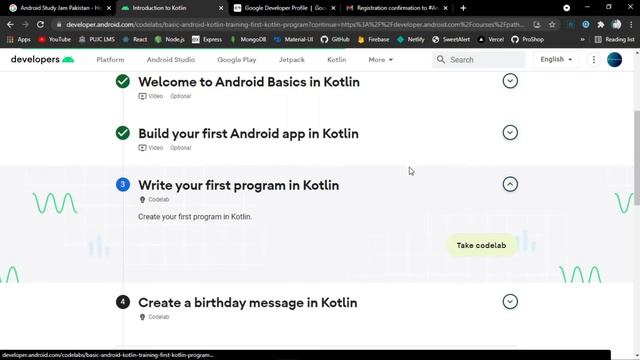Open the Apps bookmarks shortcut
This screenshot has height=360, width=640.
pyautogui.click(x=19, y=40)
